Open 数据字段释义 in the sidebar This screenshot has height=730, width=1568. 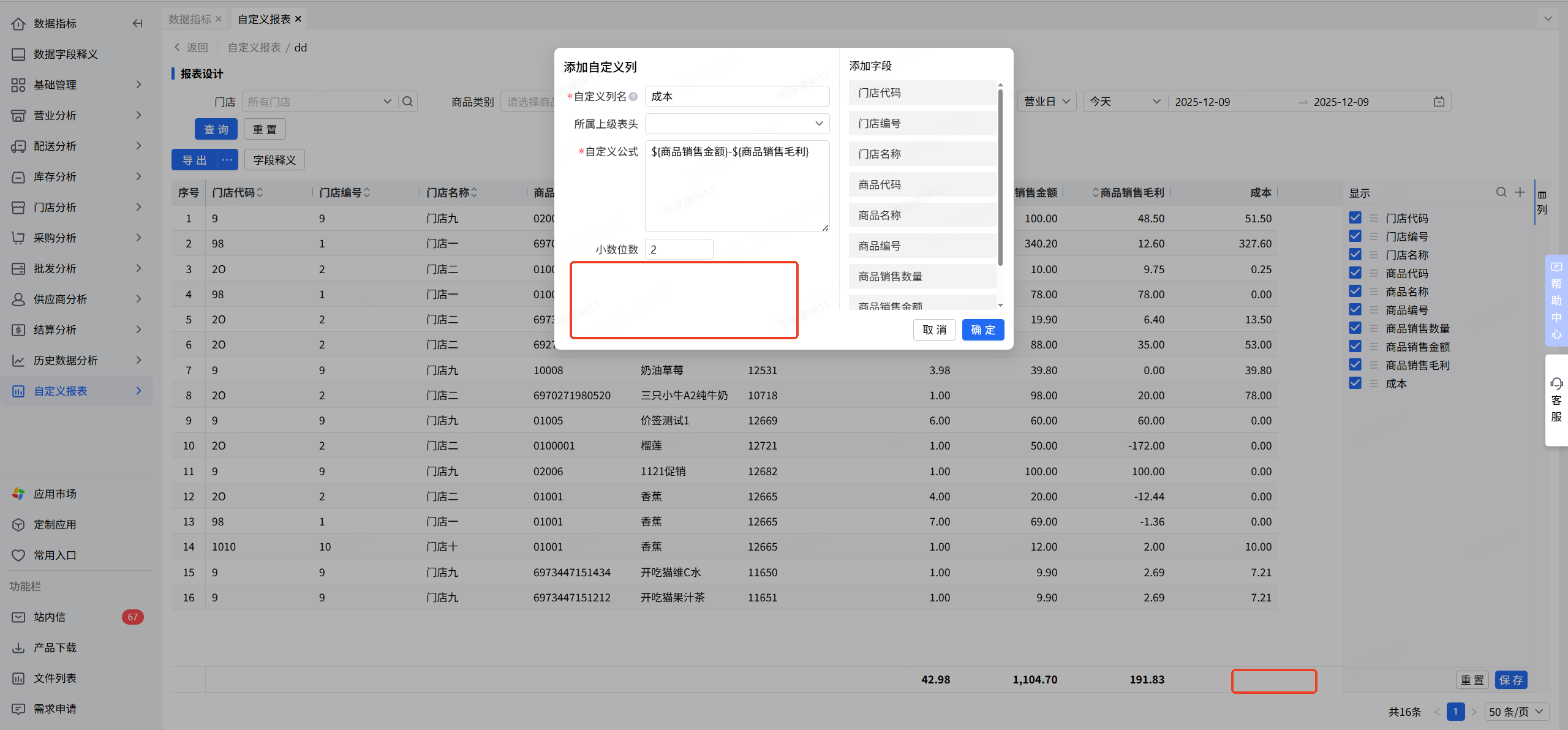point(66,54)
